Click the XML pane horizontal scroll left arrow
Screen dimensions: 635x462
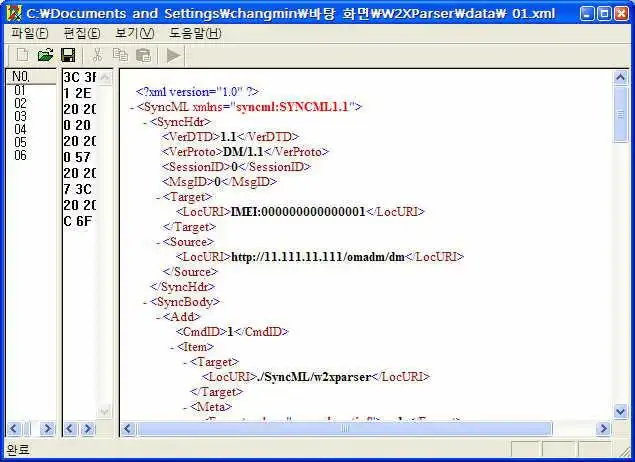(128, 428)
